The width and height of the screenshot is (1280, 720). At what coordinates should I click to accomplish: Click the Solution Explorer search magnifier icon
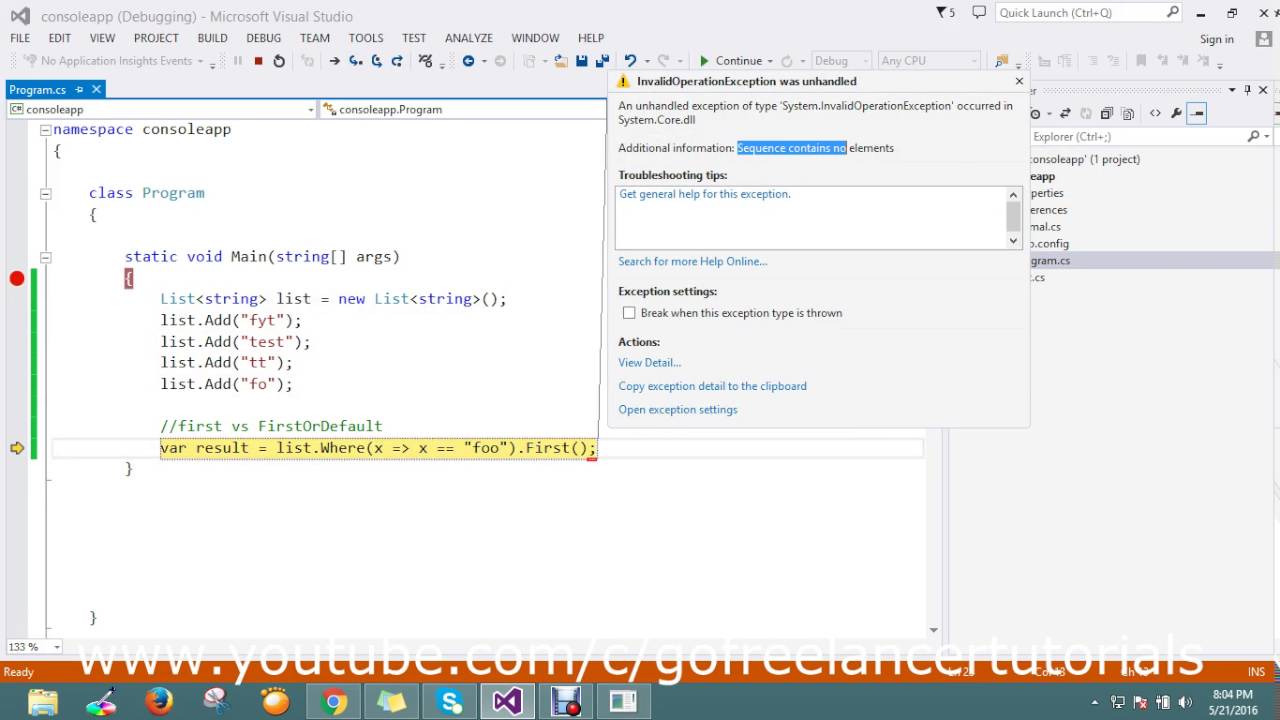coord(1253,137)
